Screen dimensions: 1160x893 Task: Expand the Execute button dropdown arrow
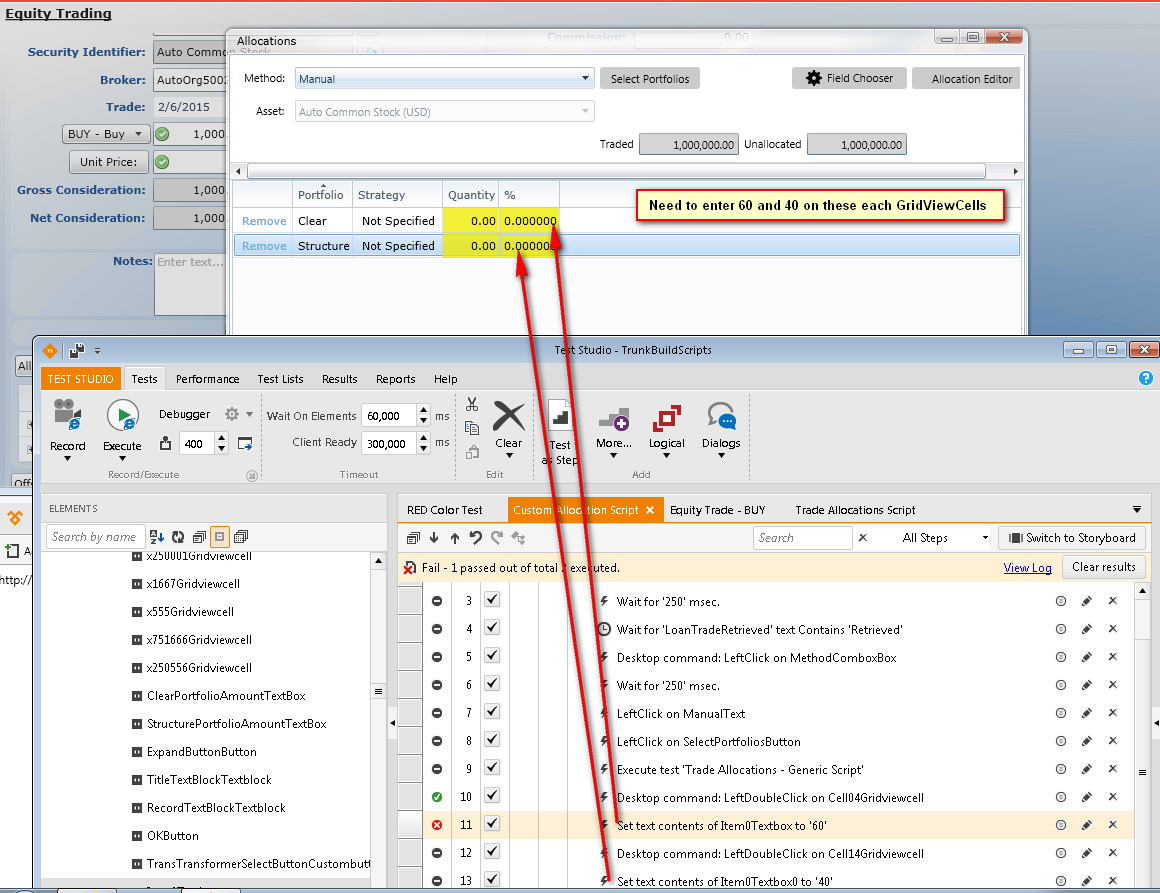point(123,459)
